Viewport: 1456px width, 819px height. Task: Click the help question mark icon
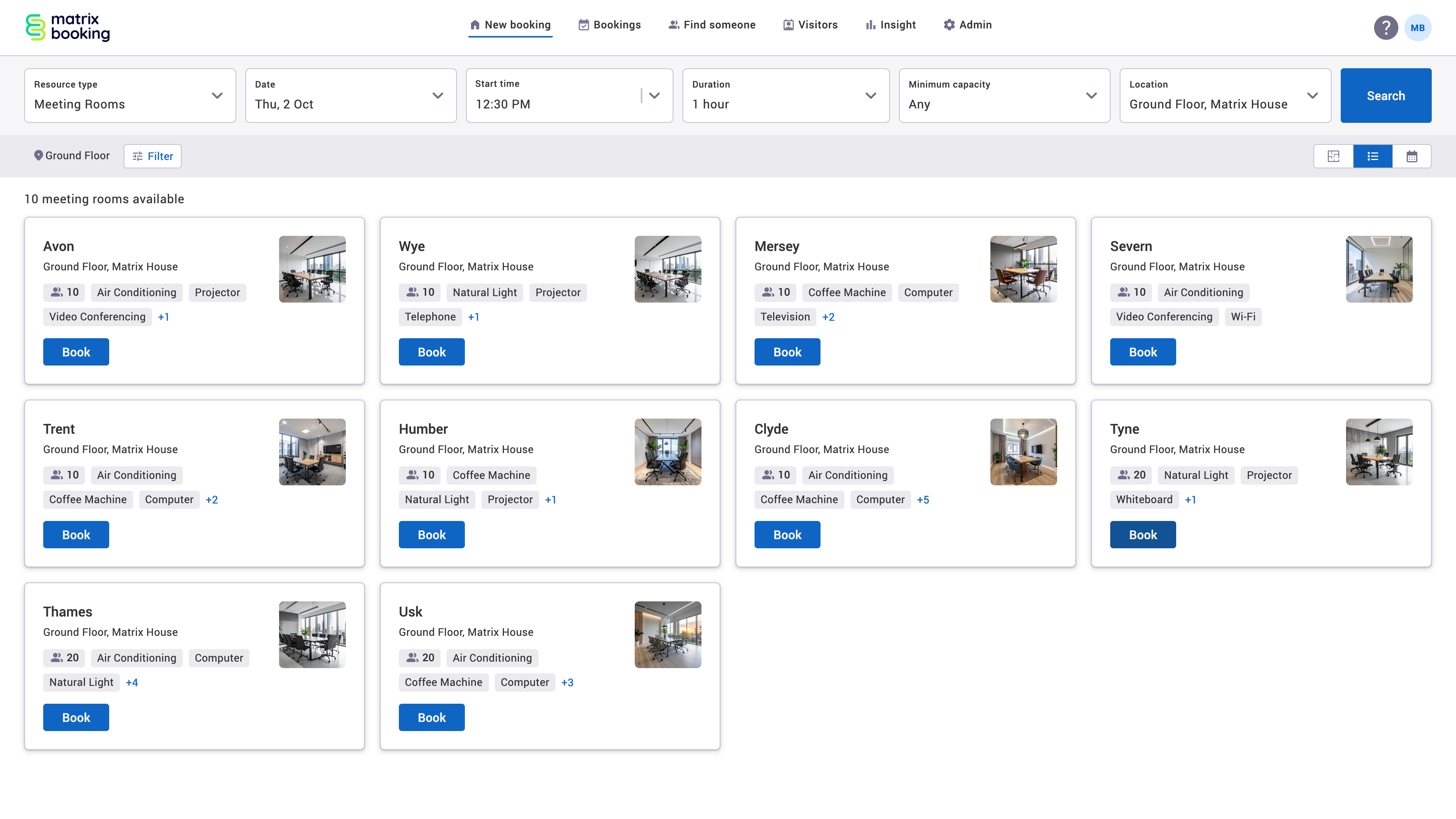coord(1385,28)
